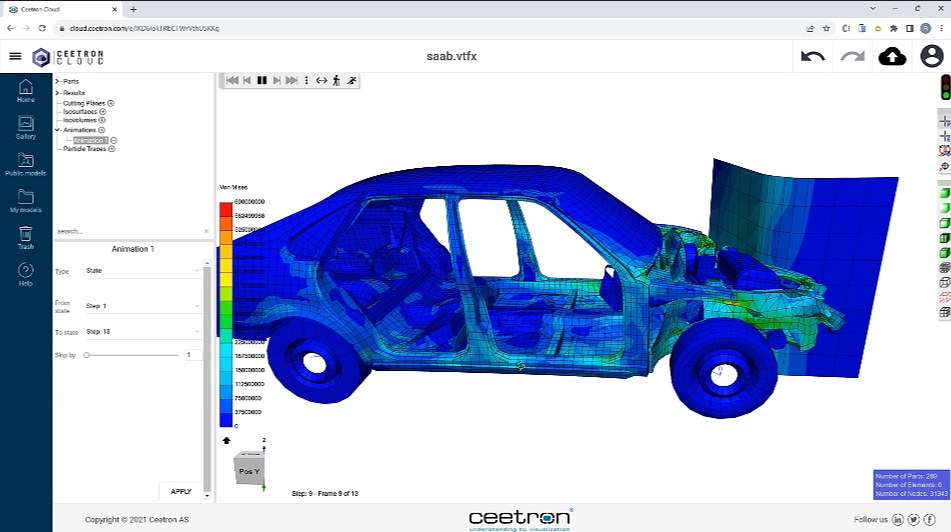The height and width of the screenshot is (532, 951).
Task: Choose the red dashed cube draw style
Action: tap(944, 297)
